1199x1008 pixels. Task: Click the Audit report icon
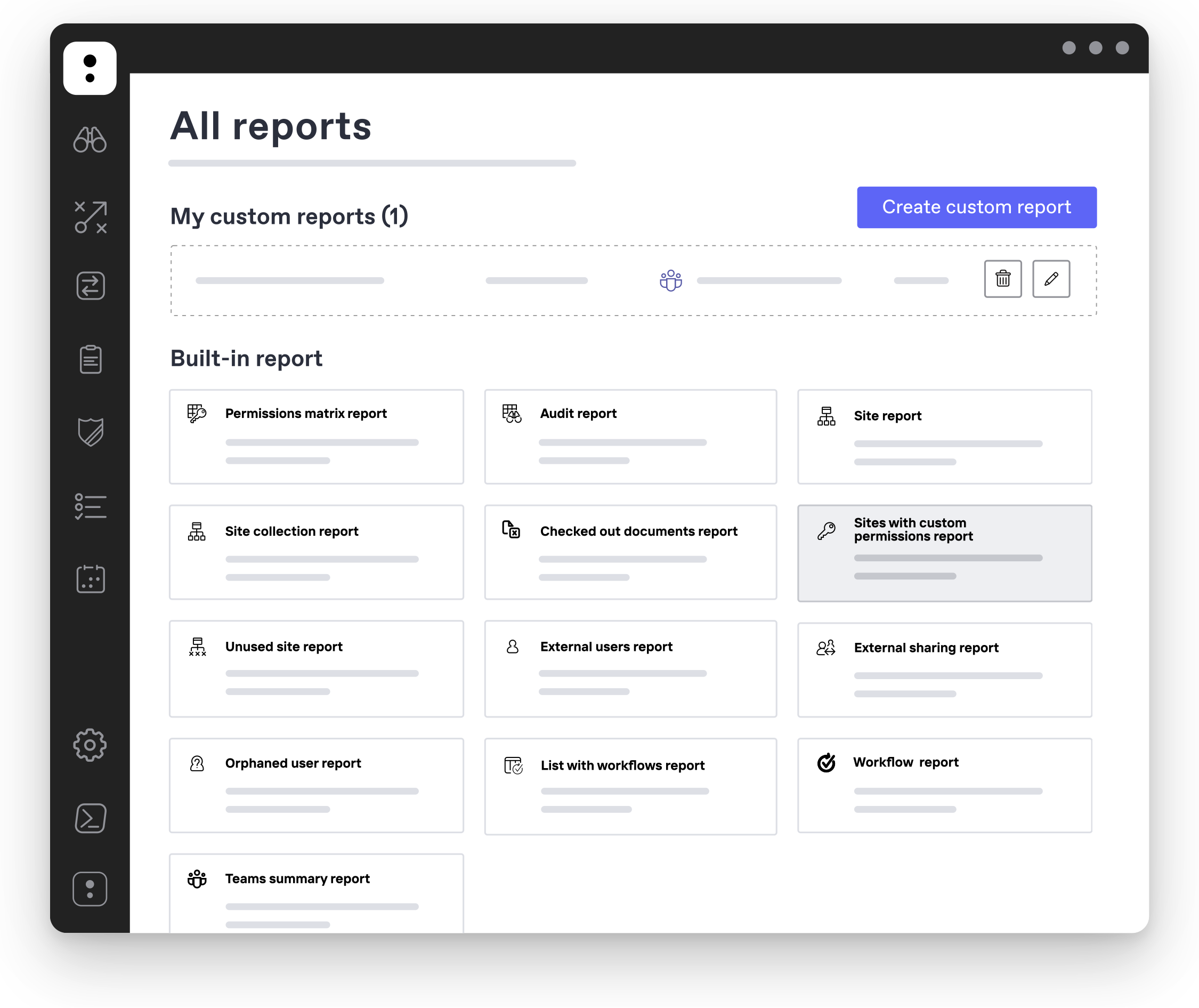tap(512, 413)
